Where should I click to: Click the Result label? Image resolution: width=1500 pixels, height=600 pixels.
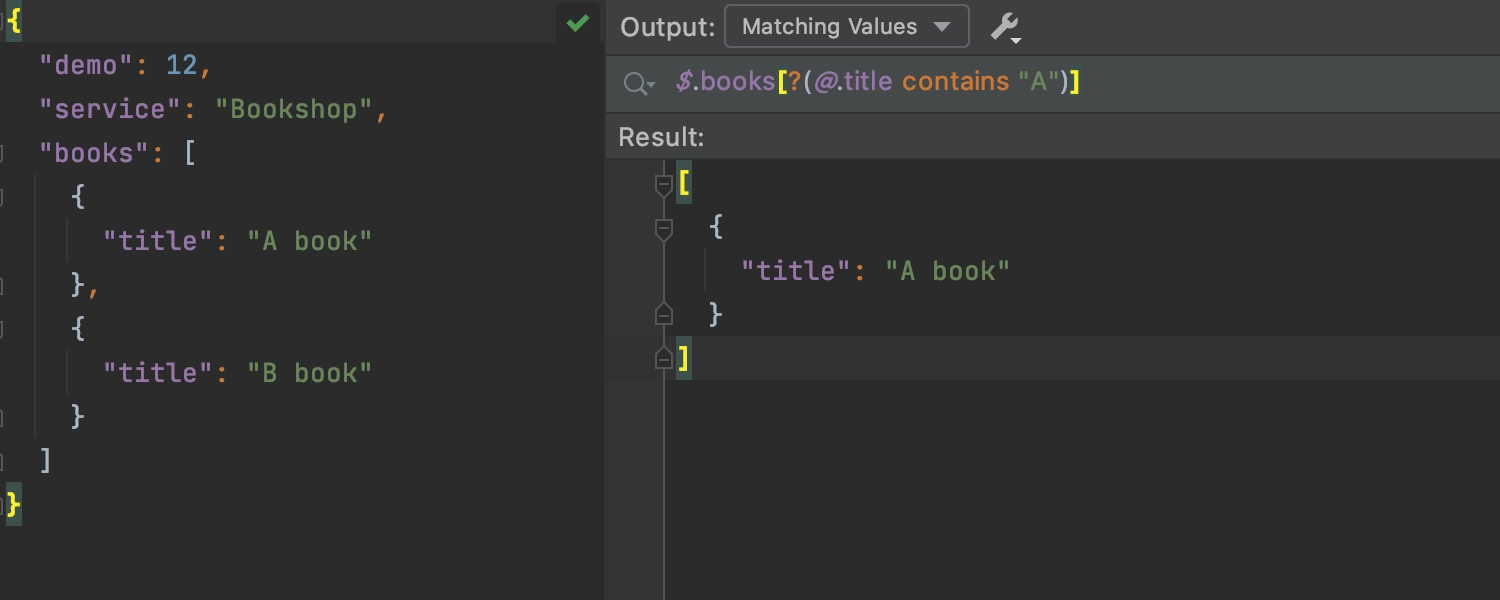click(661, 137)
